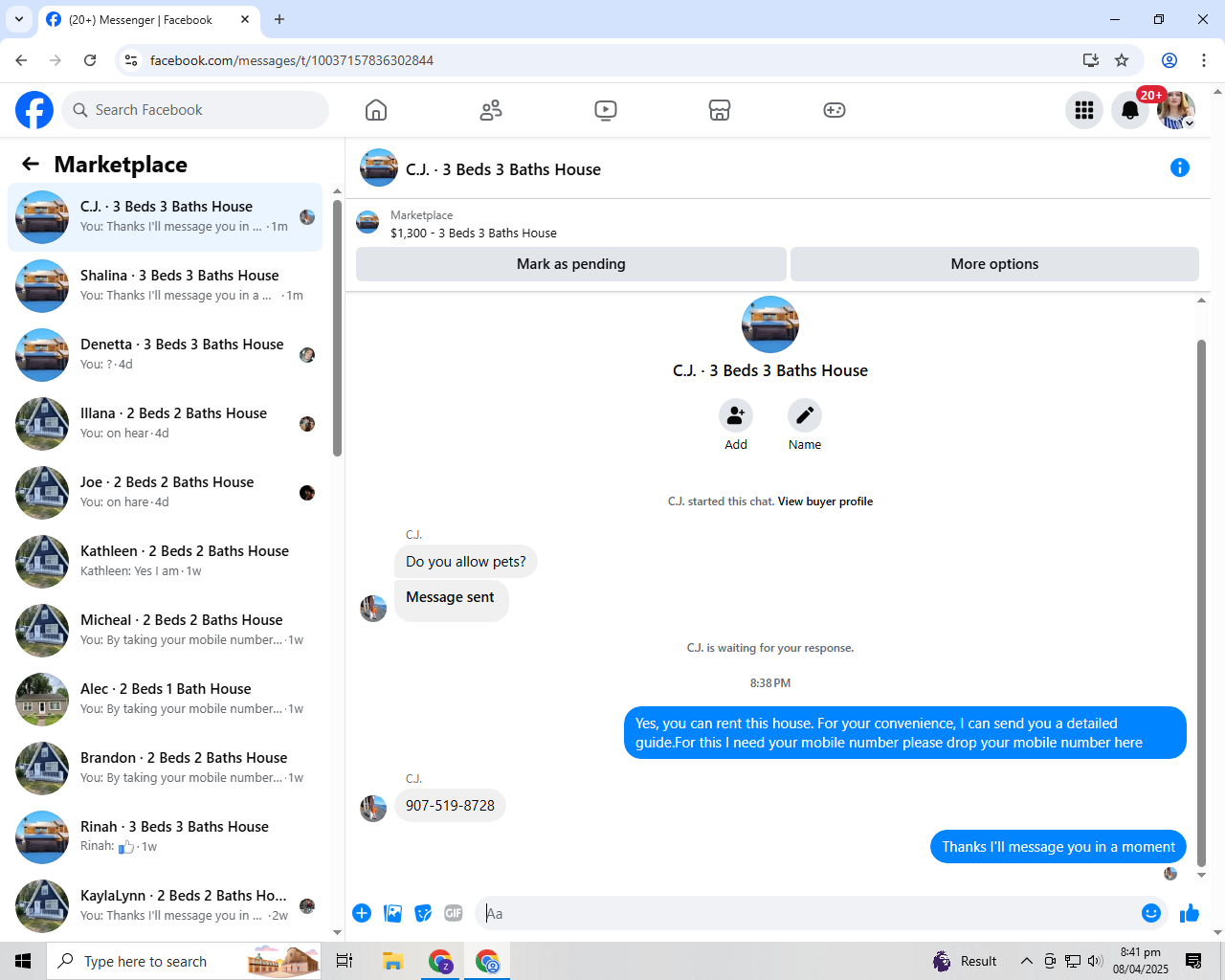
Task: Bookmark this page with star icon
Action: [x=1122, y=60]
